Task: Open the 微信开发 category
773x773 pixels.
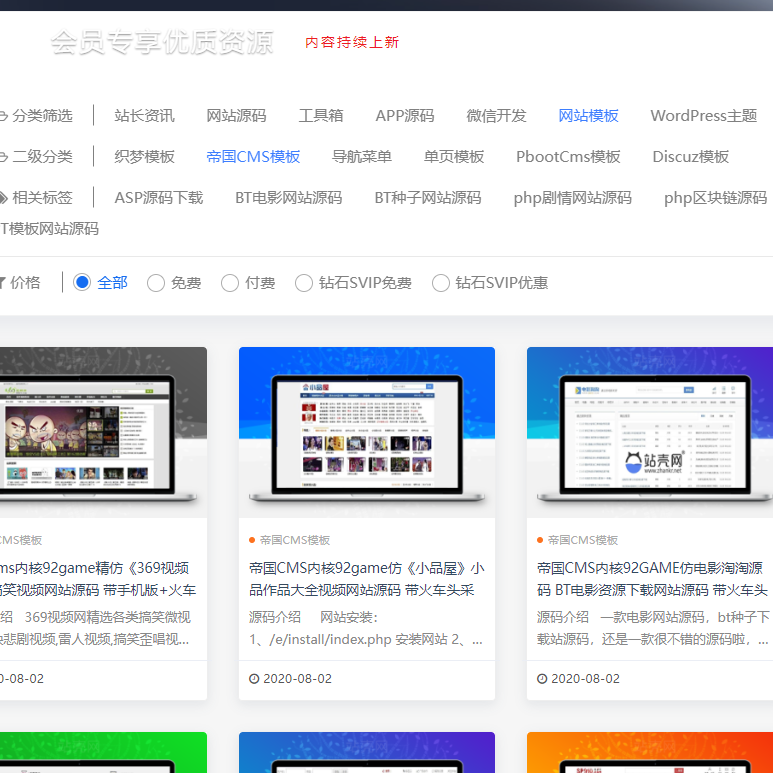Action: [496, 115]
